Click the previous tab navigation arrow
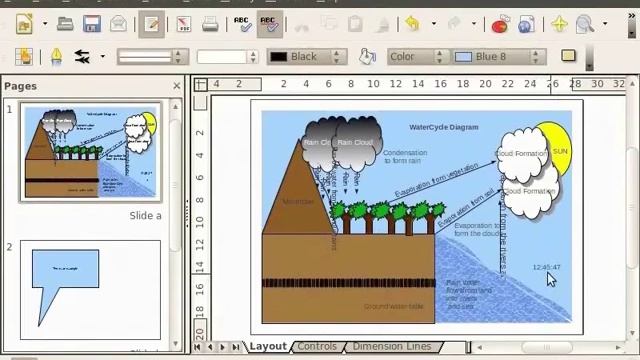 coord(210,347)
